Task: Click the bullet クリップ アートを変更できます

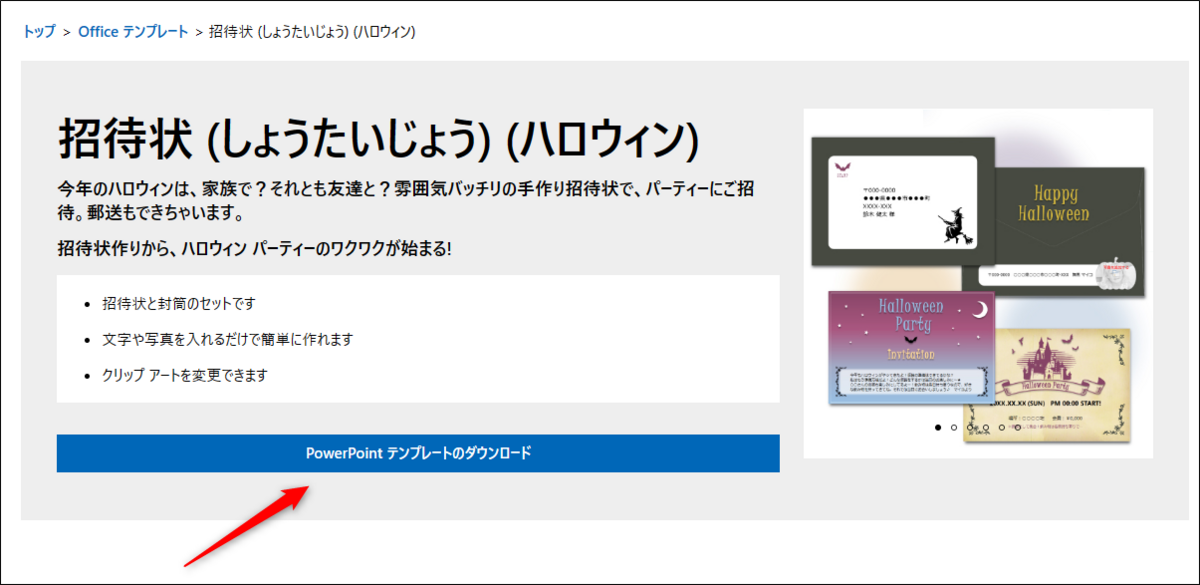Action: [x=185, y=375]
